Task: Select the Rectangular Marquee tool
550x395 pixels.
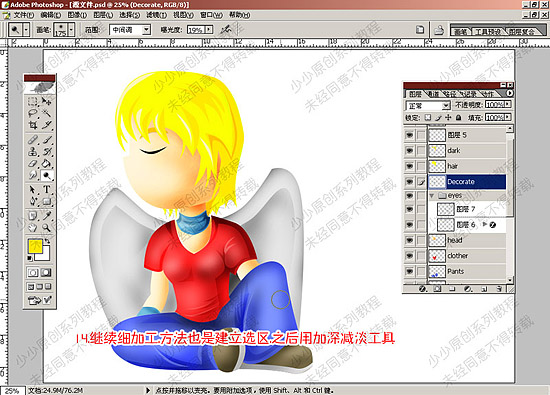Action: (33, 101)
